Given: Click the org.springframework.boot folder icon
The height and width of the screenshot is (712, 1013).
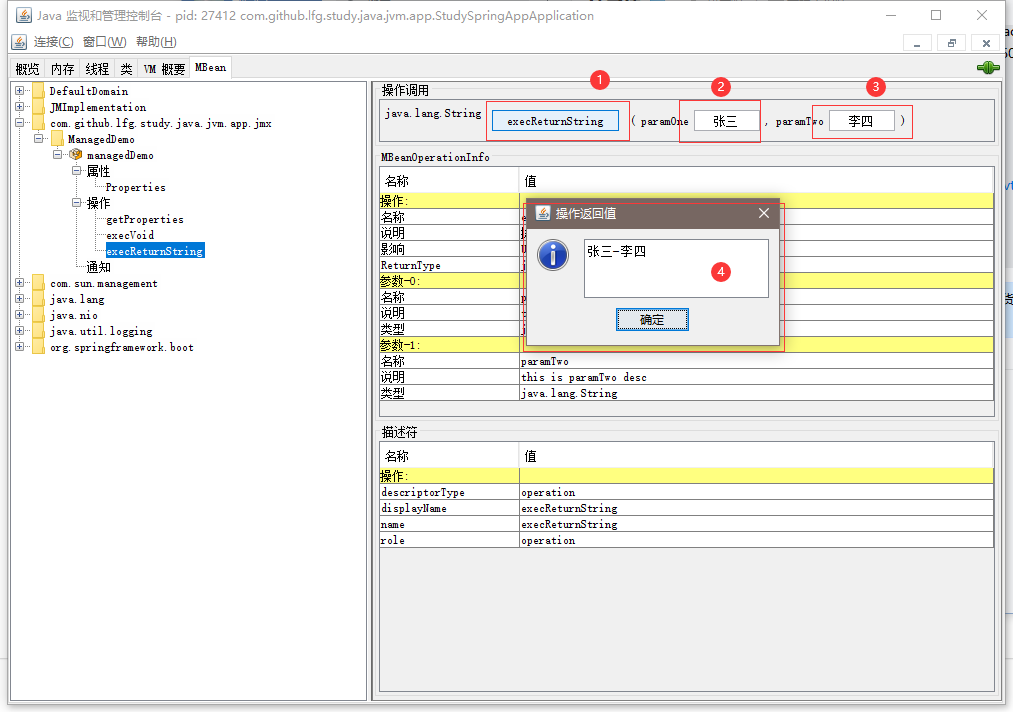Looking at the screenshot, I should (x=38, y=347).
